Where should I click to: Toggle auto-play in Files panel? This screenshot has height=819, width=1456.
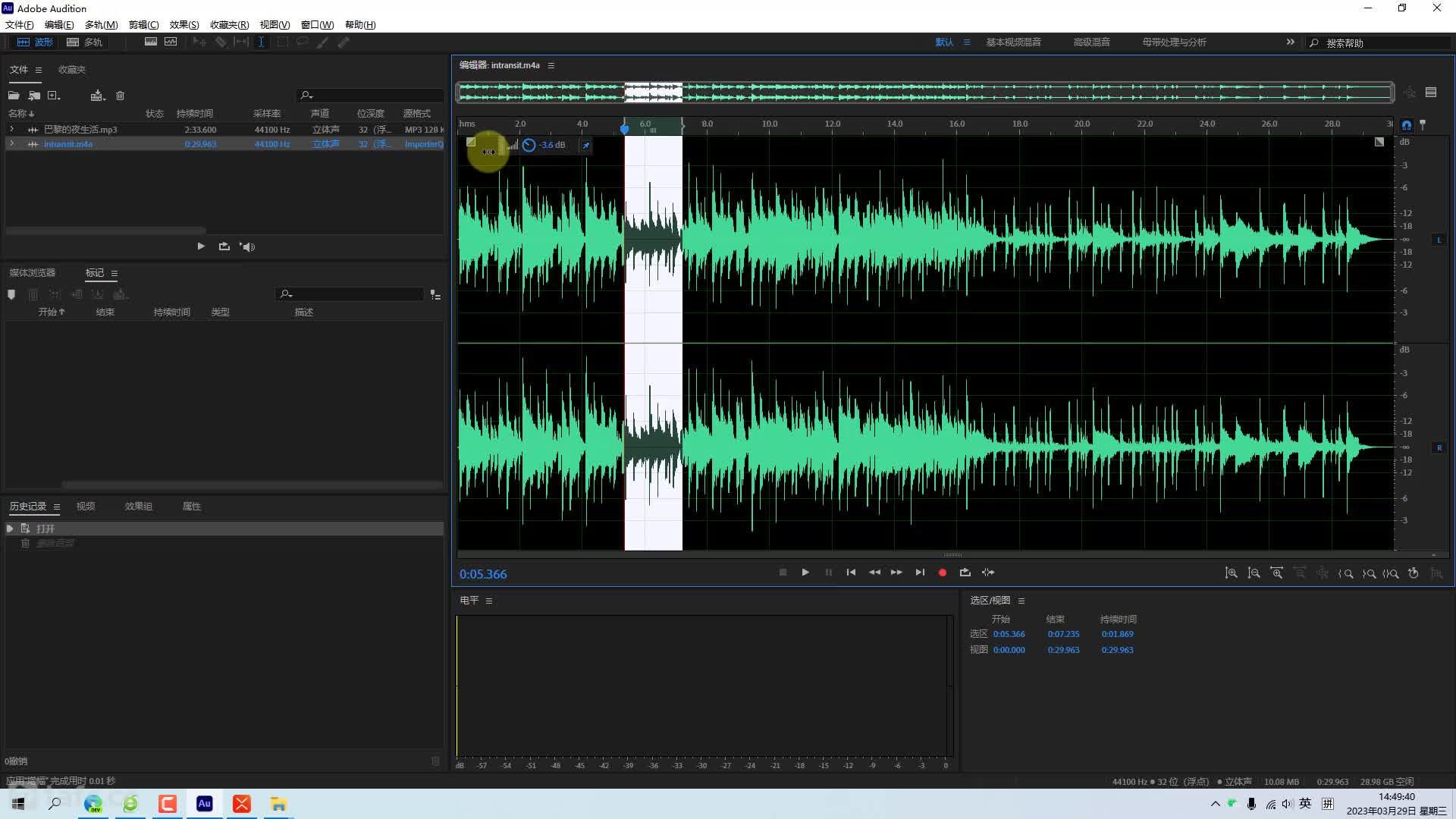click(247, 246)
